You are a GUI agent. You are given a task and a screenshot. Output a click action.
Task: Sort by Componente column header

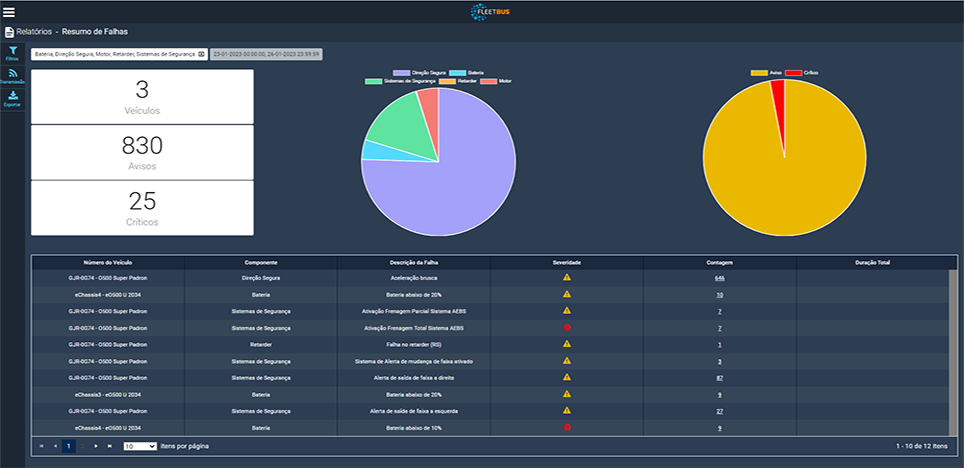[260, 262]
